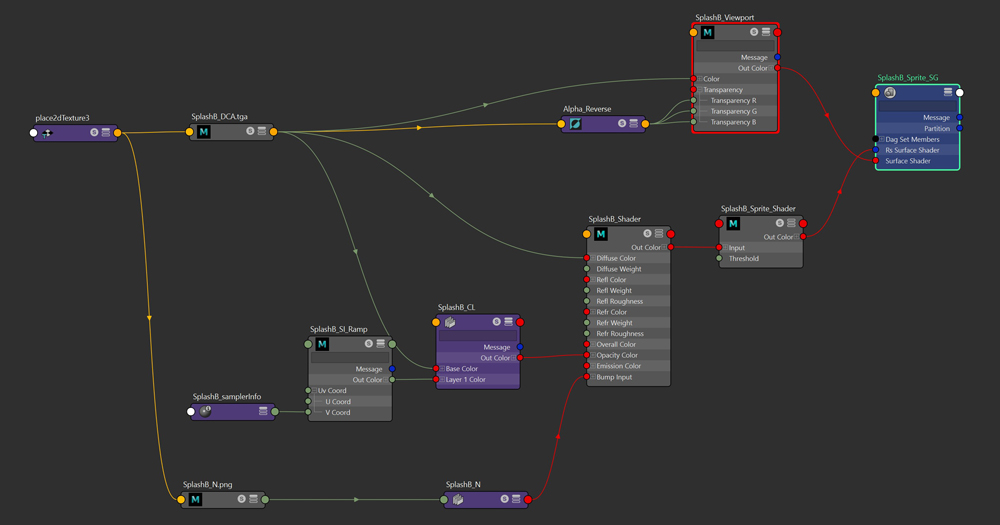
Task: Expand the Color attribute on SplashB_Viewport
Action: click(x=700, y=79)
